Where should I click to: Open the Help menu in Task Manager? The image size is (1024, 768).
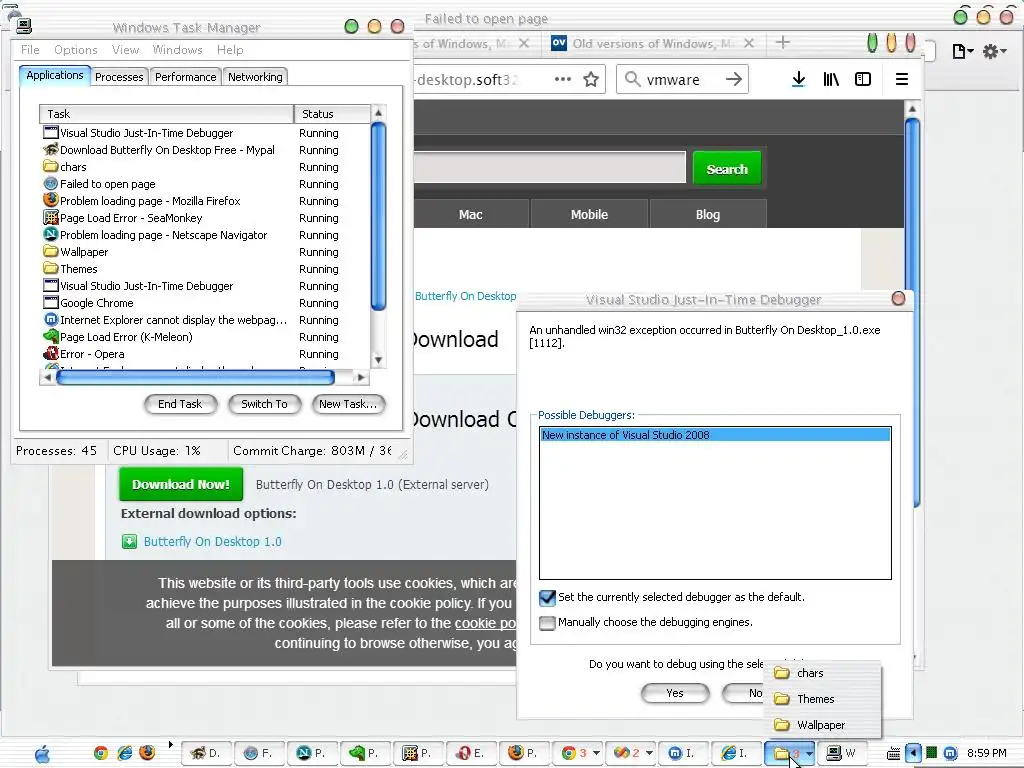(x=230, y=50)
